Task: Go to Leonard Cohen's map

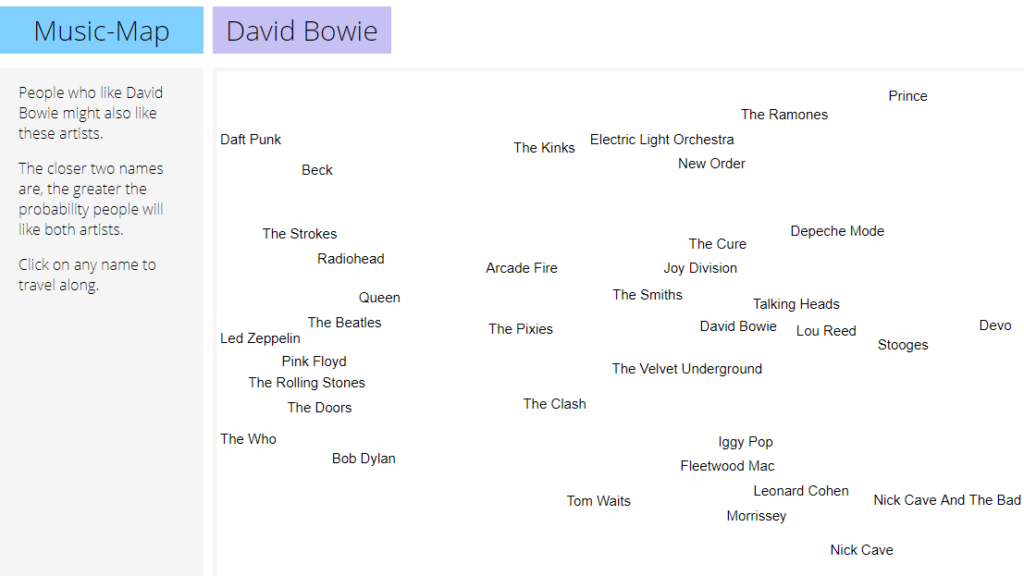Action: [x=800, y=491]
